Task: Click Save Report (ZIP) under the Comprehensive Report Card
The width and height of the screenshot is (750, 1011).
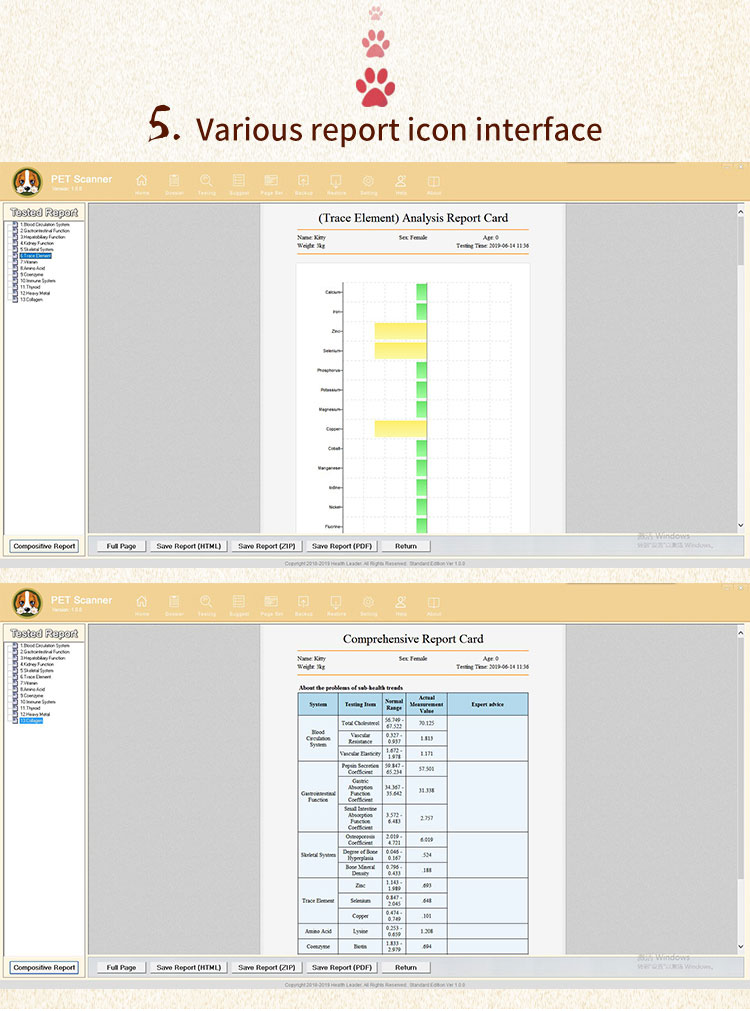Action: (x=266, y=968)
